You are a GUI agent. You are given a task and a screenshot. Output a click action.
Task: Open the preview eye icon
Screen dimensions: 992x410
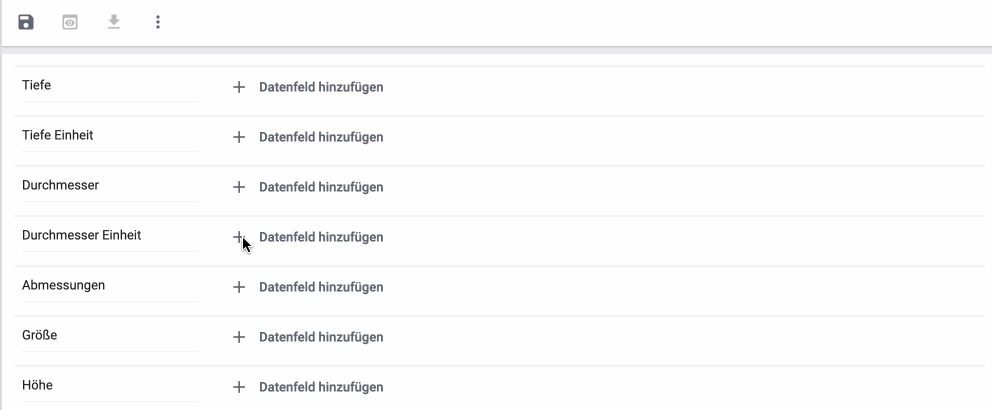point(70,22)
